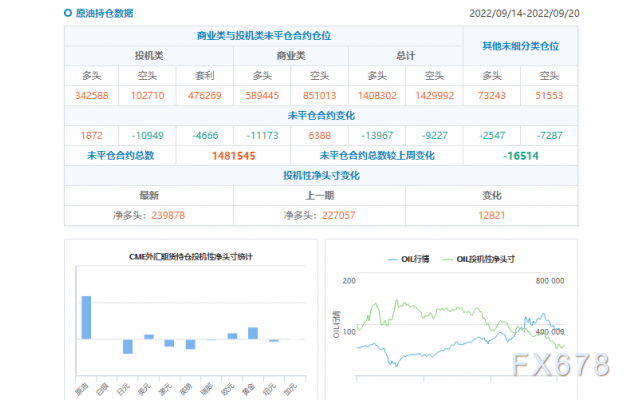
Task: Select the value 342588
Action: [91, 96]
